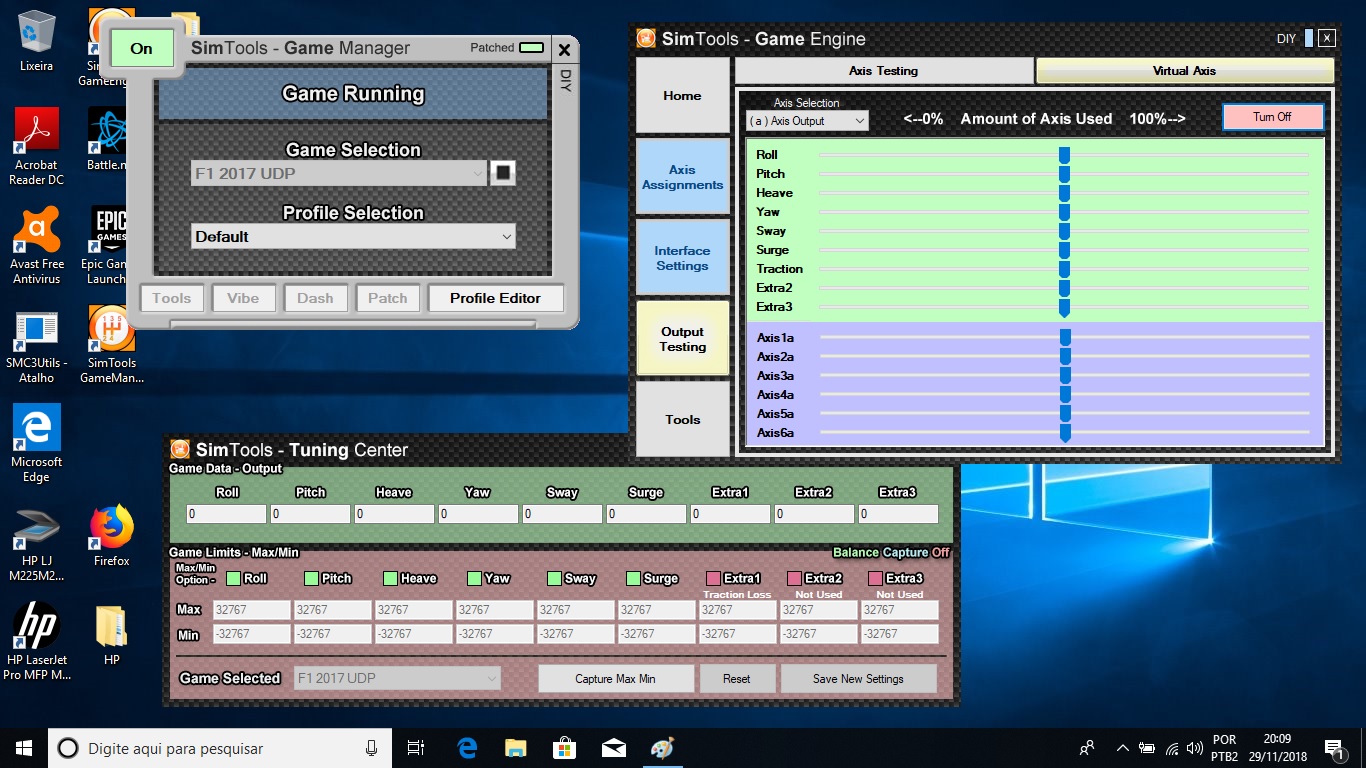The height and width of the screenshot is (768, 1366).
Task: Click Game Engine title bar logo icon
Action: (x=646, y=39)
